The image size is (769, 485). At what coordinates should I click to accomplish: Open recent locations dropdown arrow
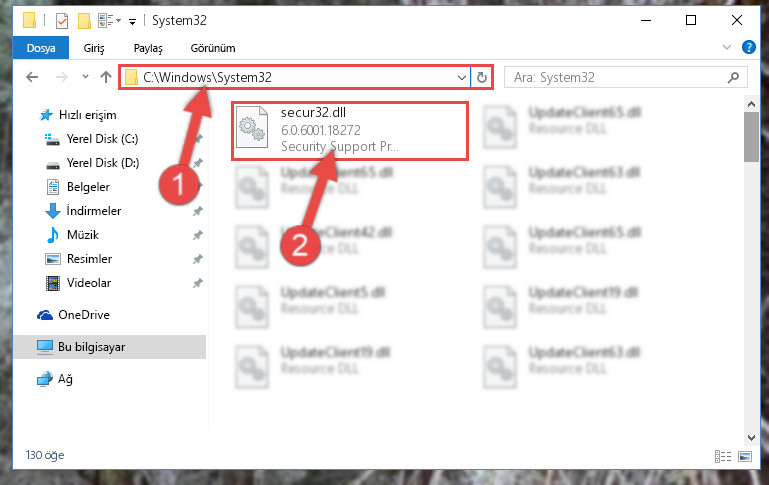(85, 77)
